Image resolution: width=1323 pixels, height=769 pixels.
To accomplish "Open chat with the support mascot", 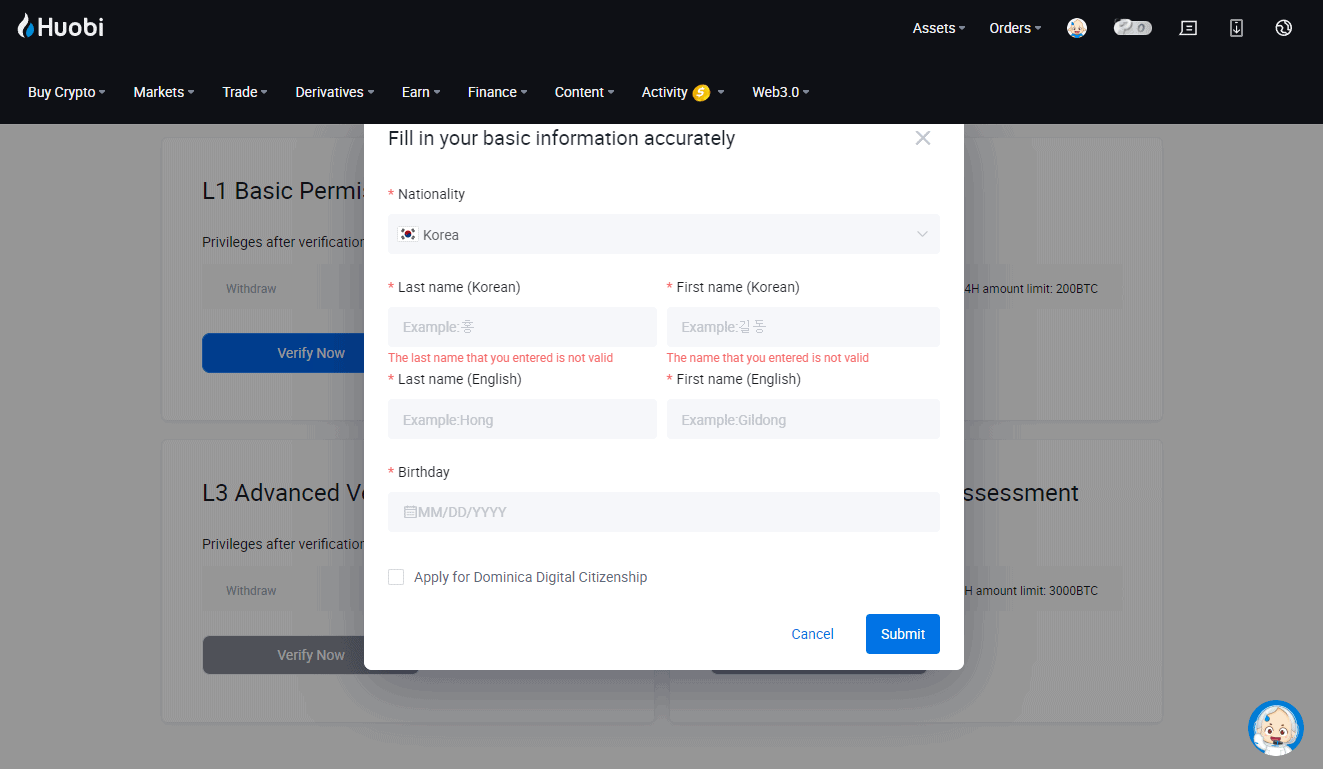I will (x=1275, y=728).
